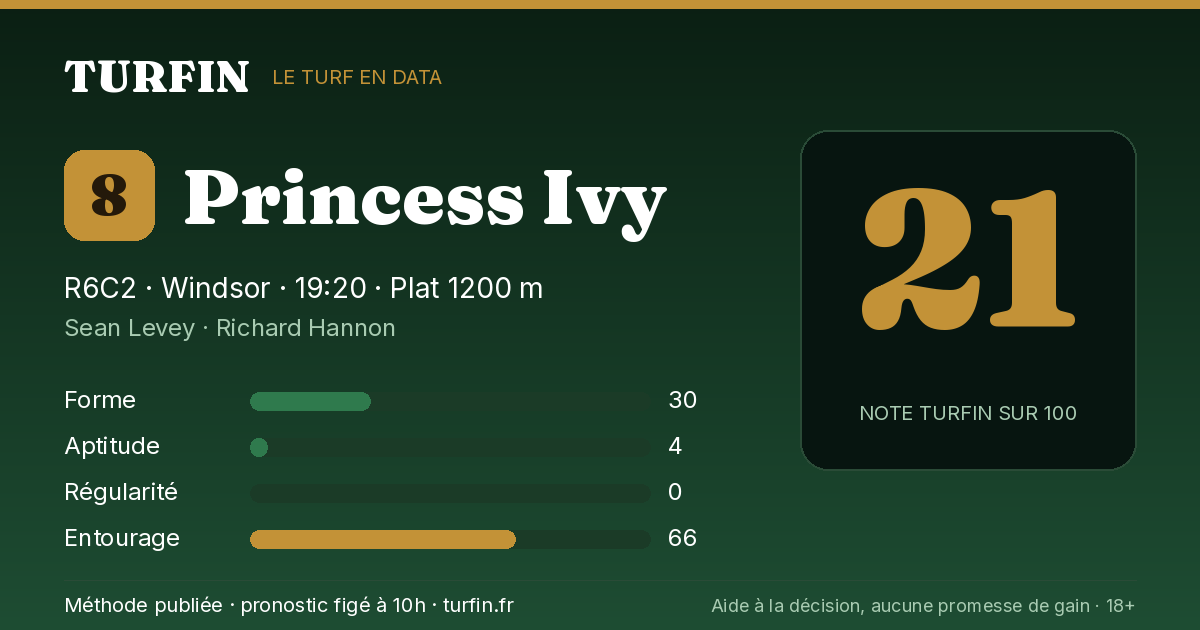Click the number 8 gold badge

[x=109, y=195]
